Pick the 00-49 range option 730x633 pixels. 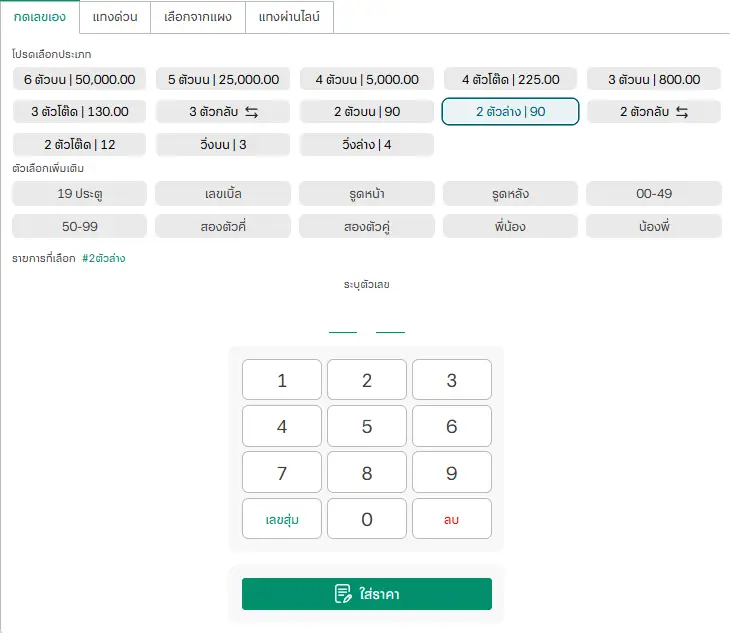click(654, 194)
